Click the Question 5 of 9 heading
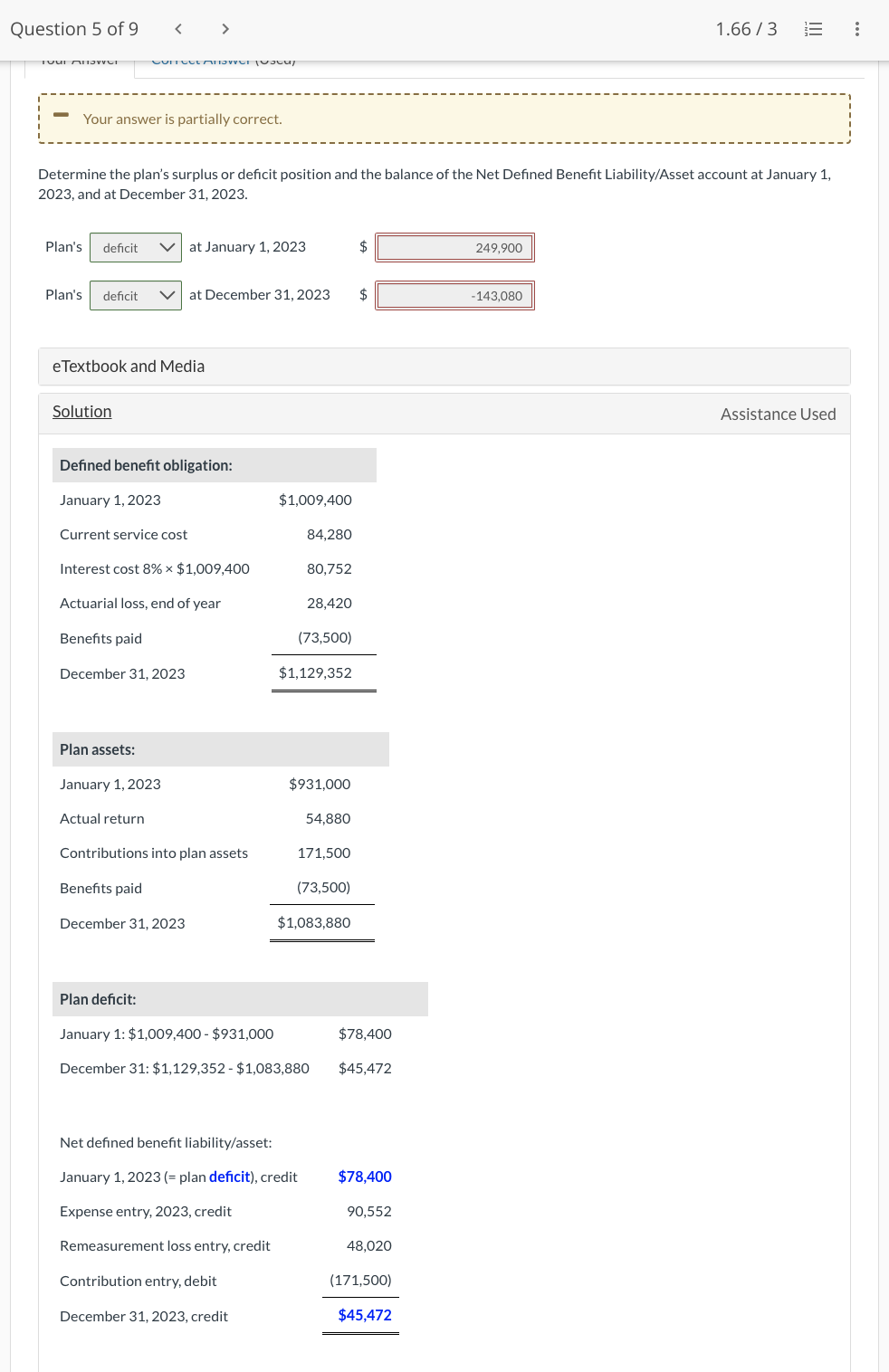 (72, 28)
